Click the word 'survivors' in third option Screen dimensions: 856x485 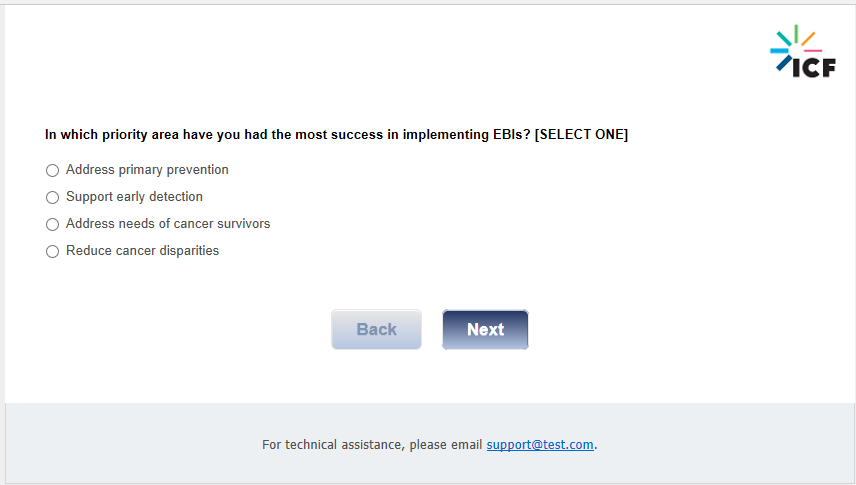tap(241, 224)
